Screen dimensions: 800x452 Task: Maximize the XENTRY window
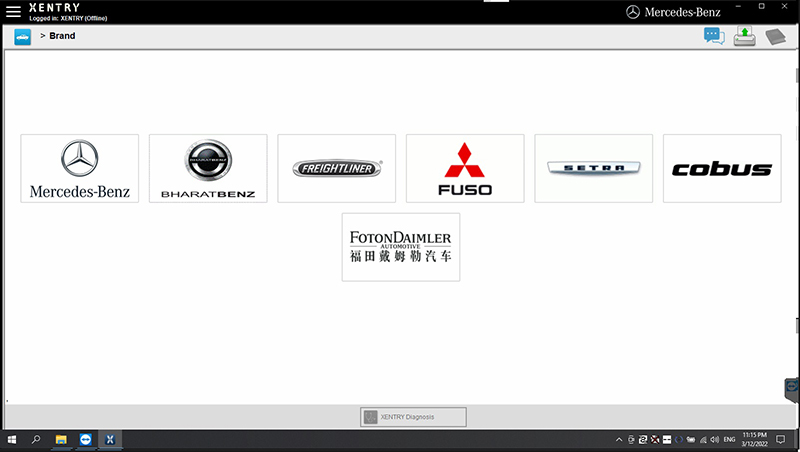coord(762,6)
